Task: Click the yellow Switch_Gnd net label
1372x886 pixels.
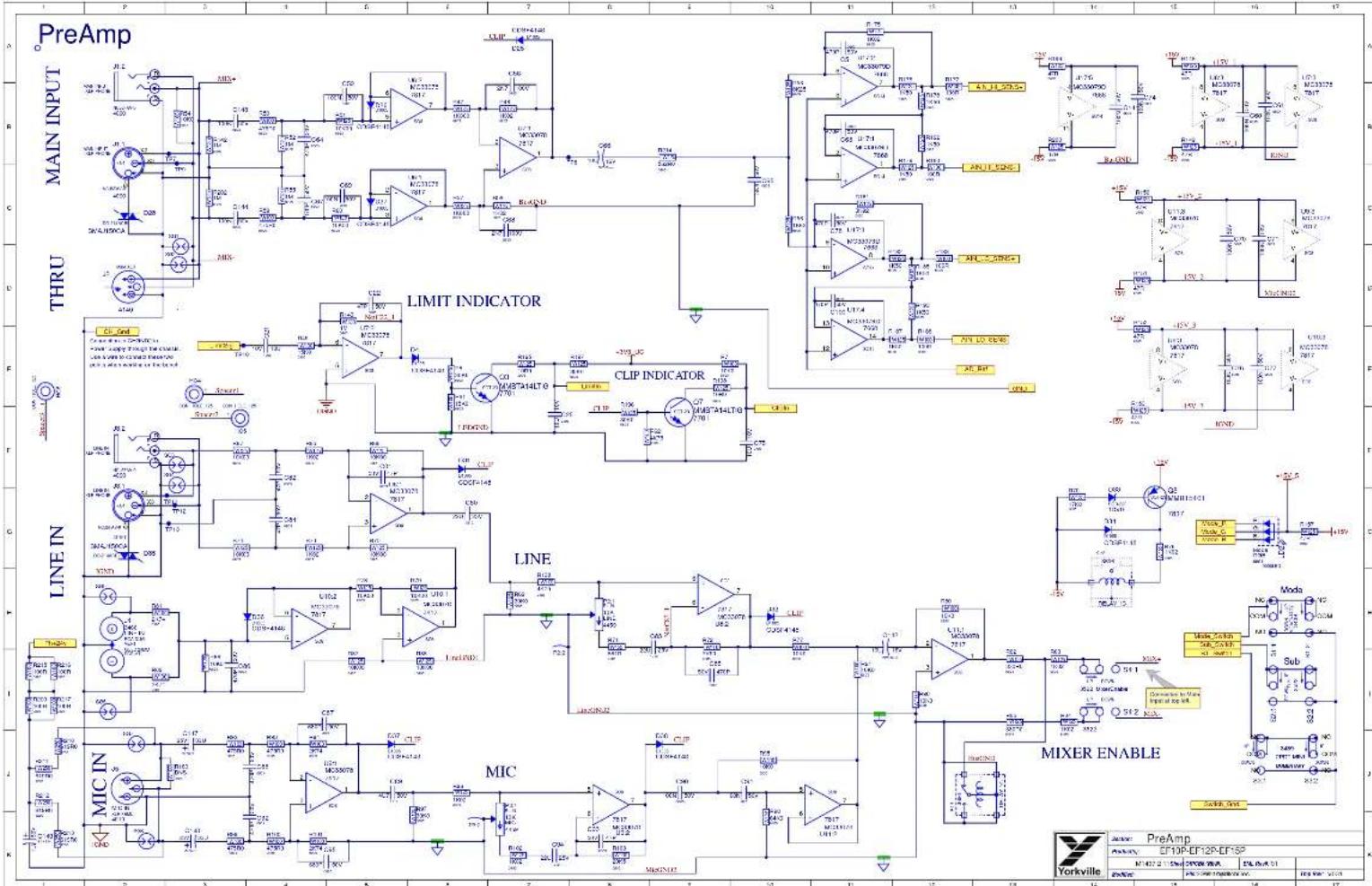Action: pyautogui.click(x=1220, y=804)
